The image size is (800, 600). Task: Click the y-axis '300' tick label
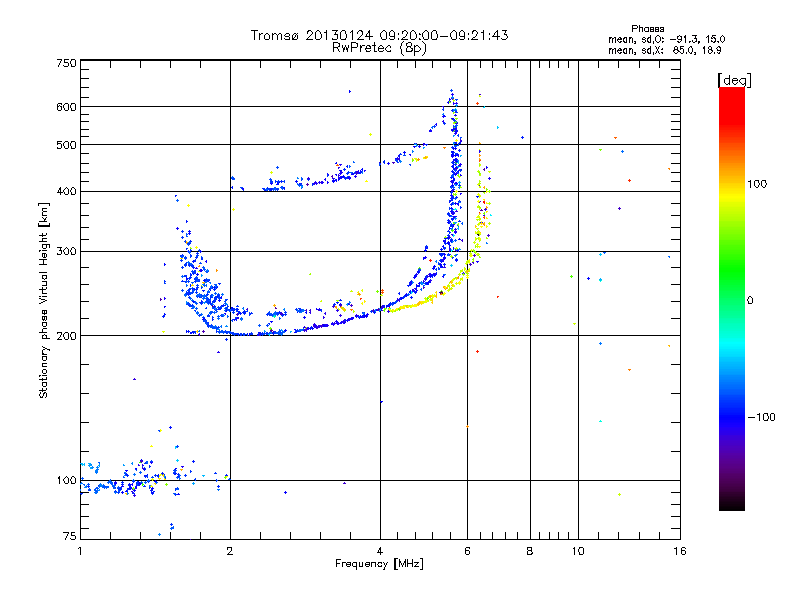coord(67,252)
